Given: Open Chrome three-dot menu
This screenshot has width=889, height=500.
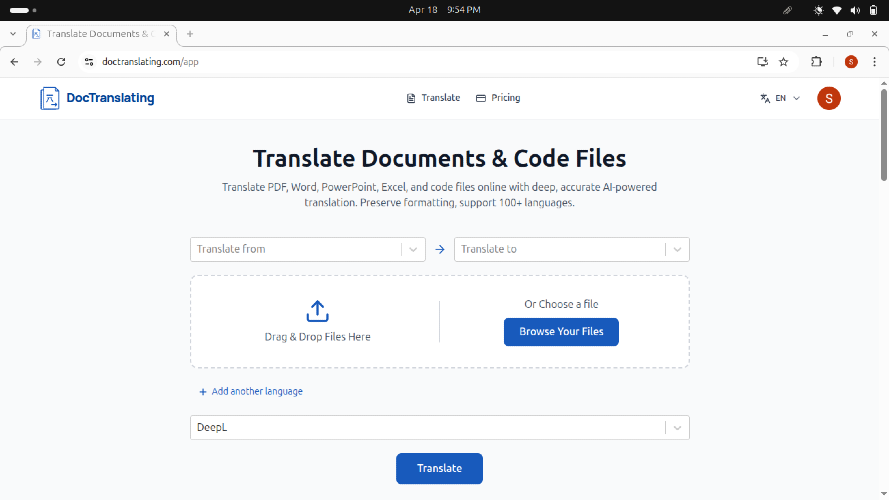Looking at the screenshot, I should 874,62.
